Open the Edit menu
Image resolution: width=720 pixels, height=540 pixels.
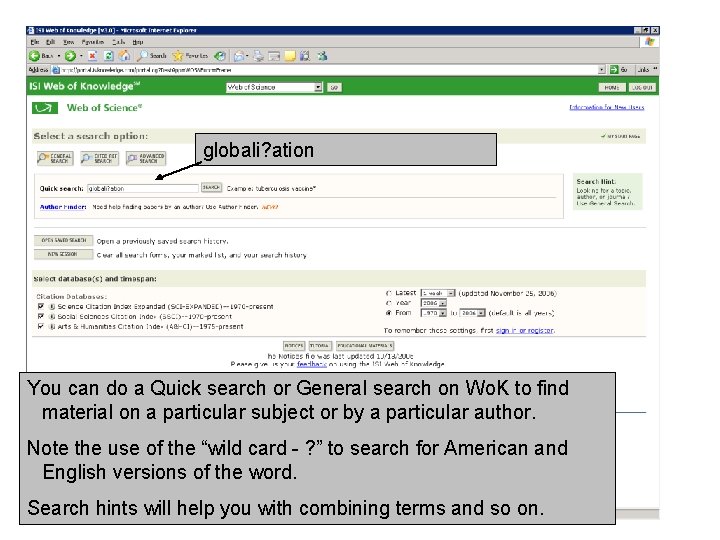[x=50, y=42]
